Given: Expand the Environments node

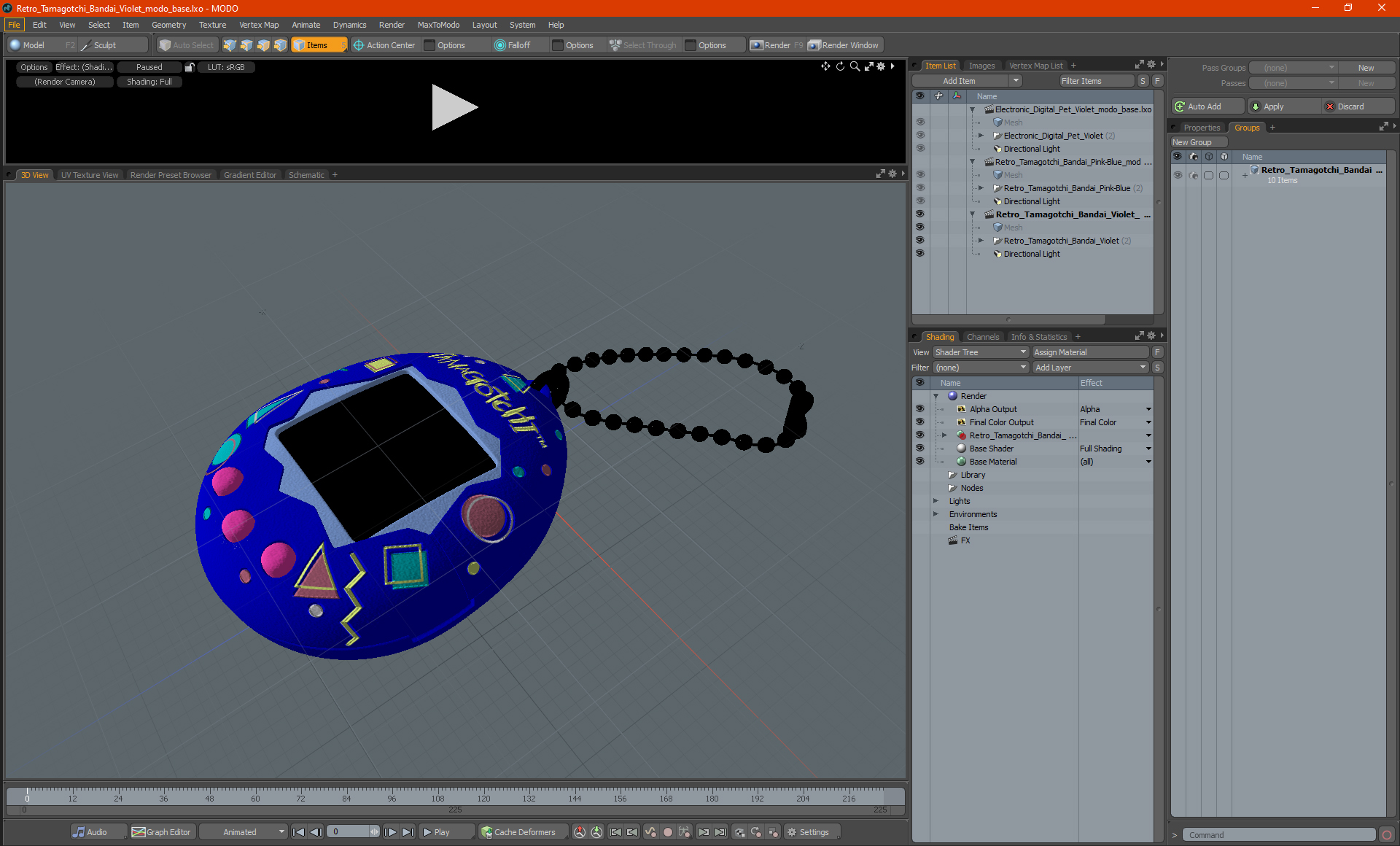Looking at the screenshot, I should [936, 514].
